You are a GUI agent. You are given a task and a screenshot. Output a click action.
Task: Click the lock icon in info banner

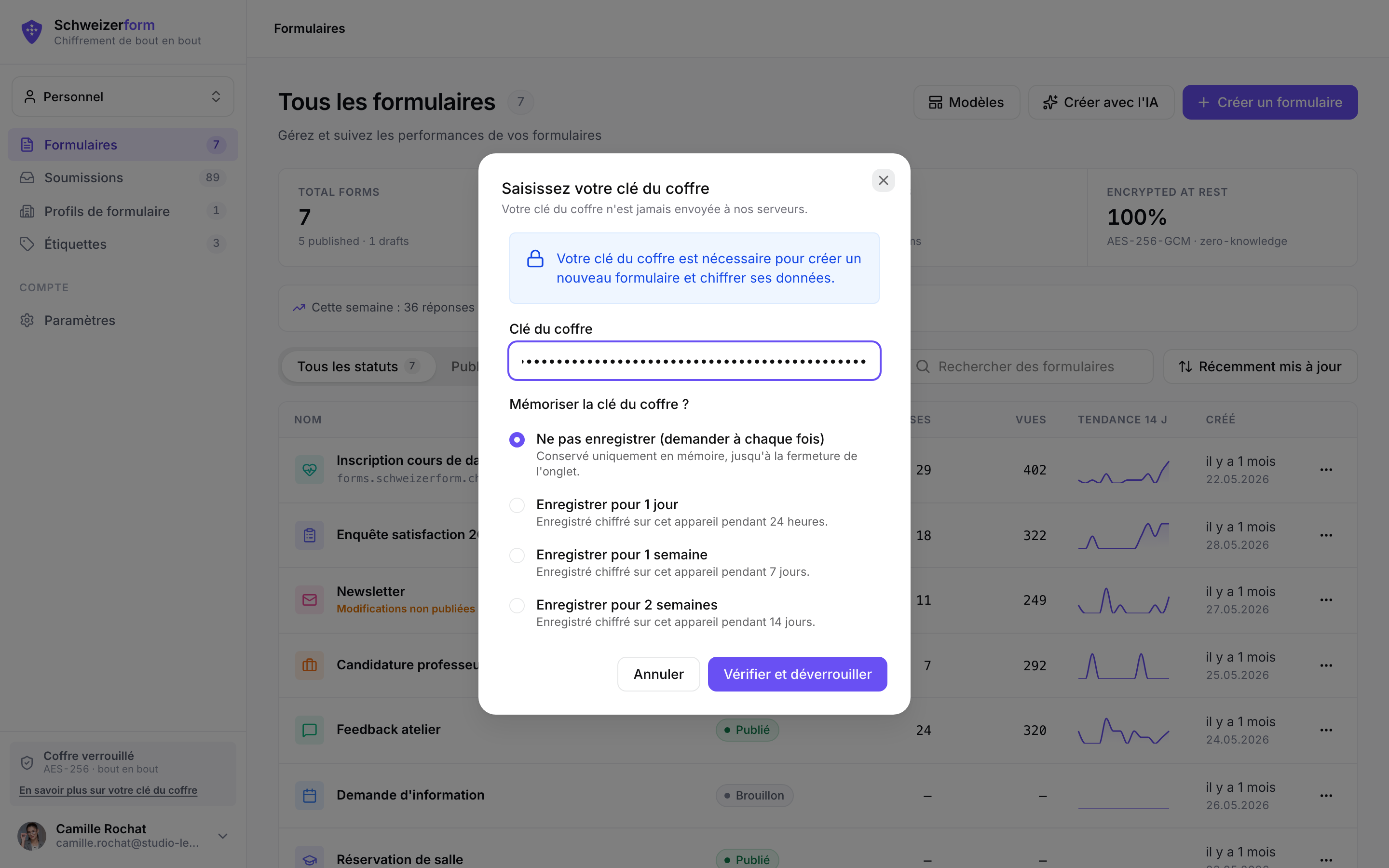pyautogui.click(x=535, y=259)
